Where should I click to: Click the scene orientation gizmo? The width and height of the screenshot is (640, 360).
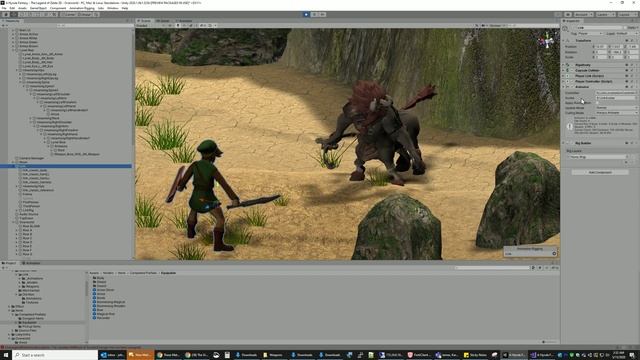(x=546, y=41)
